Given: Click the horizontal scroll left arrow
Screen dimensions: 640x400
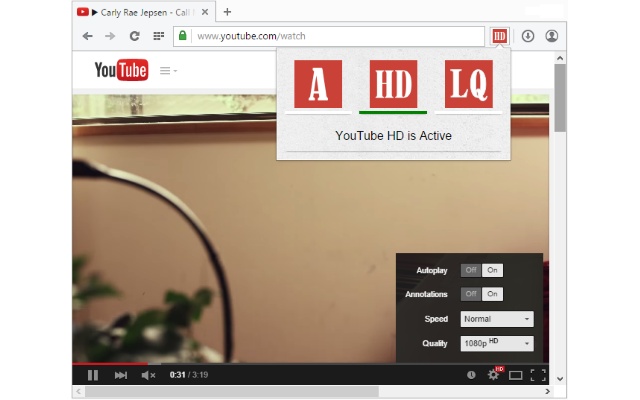Looking at the screenshot, I should click(x=78, y=392).
